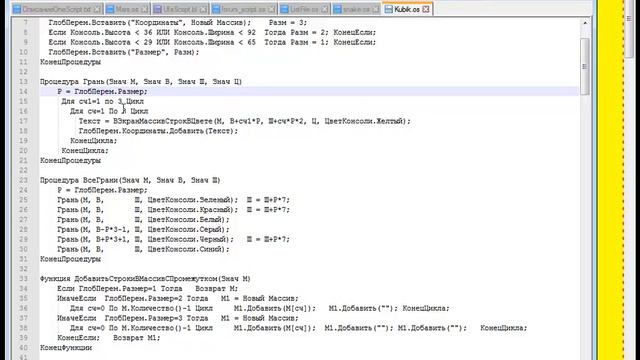Screen dimensions: 640x360
Task: Switch to the Kubik.os tab
Action: 407,9
